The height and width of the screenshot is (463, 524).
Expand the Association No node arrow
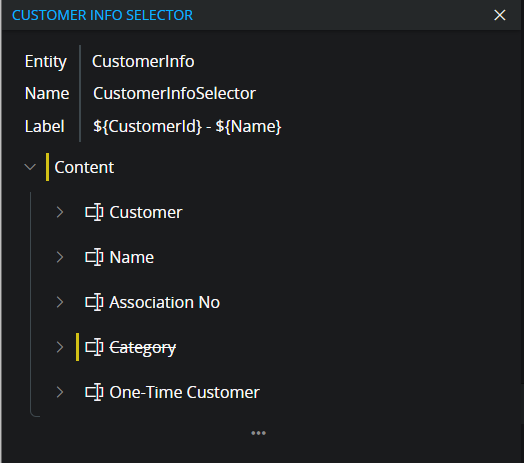[x=60, y=302]
